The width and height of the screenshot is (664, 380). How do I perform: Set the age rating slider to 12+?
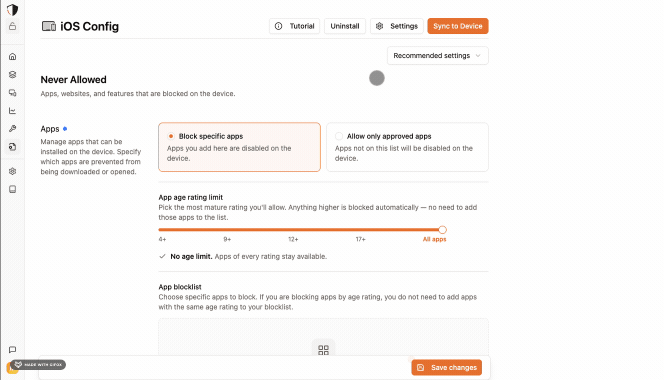point(293,239)
